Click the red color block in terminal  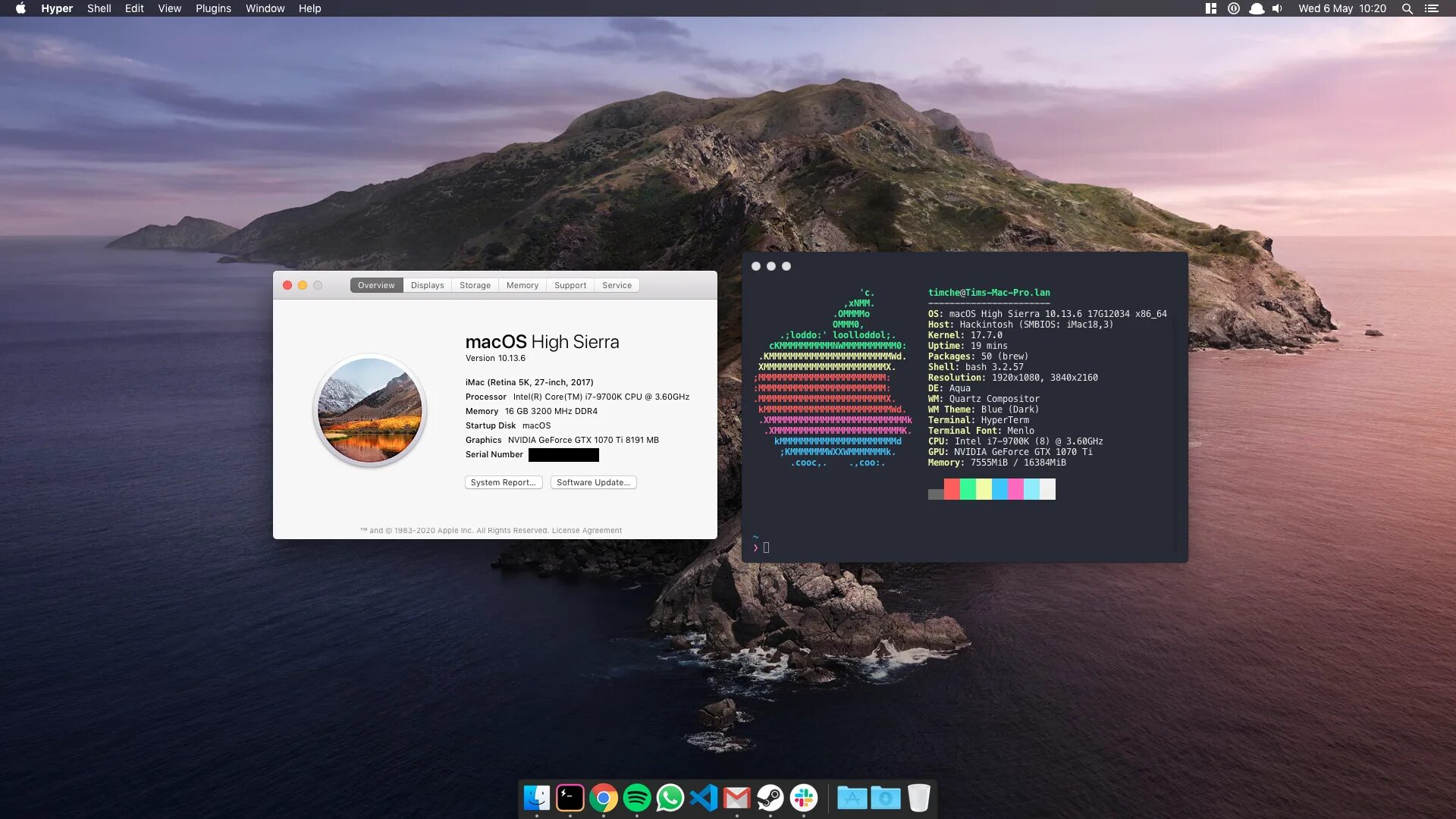(952, 489)
